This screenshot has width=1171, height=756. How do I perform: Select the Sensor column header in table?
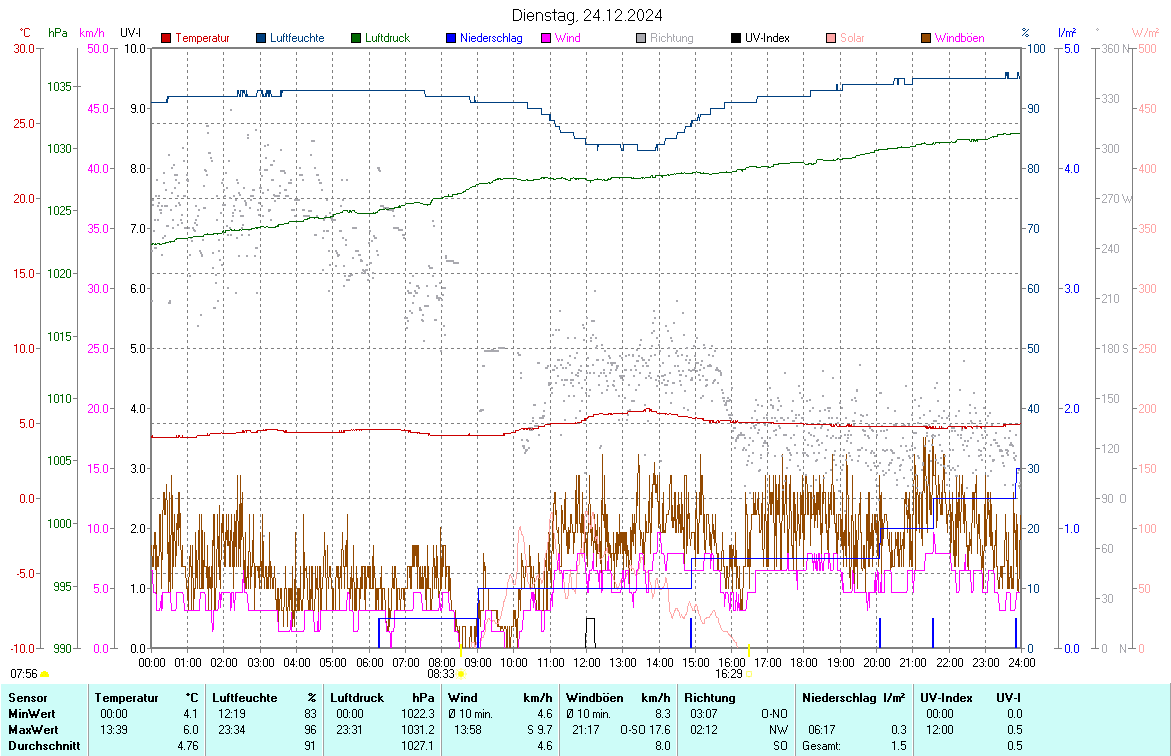27,697
